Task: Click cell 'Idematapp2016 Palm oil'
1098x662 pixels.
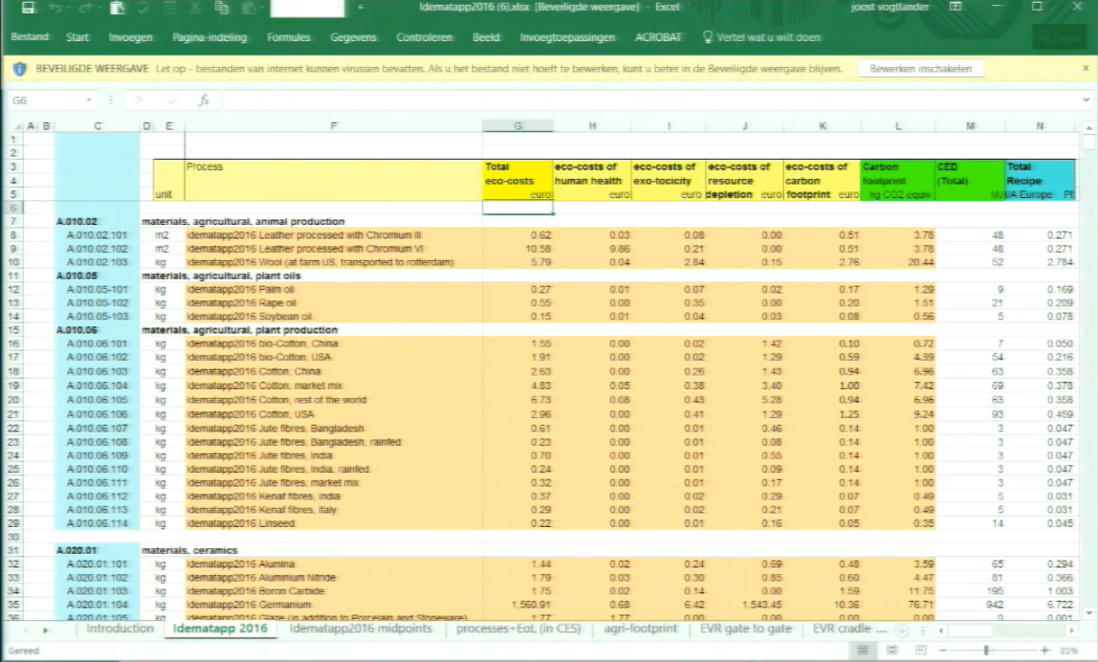Action: point(333,289)
